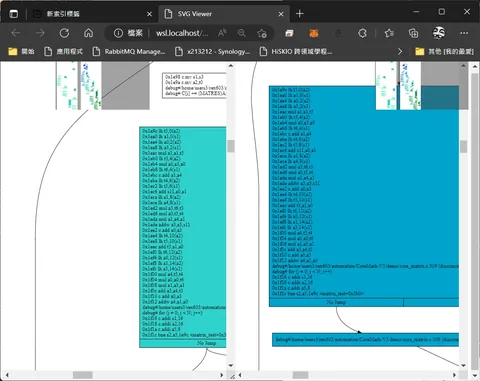The image size is (480, 381).
Task: Expand the bookmarks bar overflow chevron
Action: click(x=400, y=51)
